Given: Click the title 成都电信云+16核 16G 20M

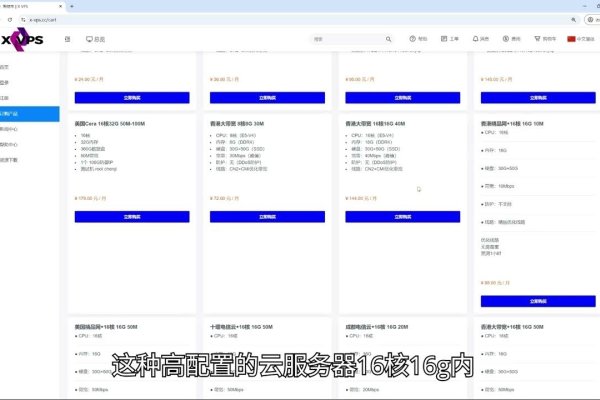Looking at the screenshot, I should (x=377, y=327).
